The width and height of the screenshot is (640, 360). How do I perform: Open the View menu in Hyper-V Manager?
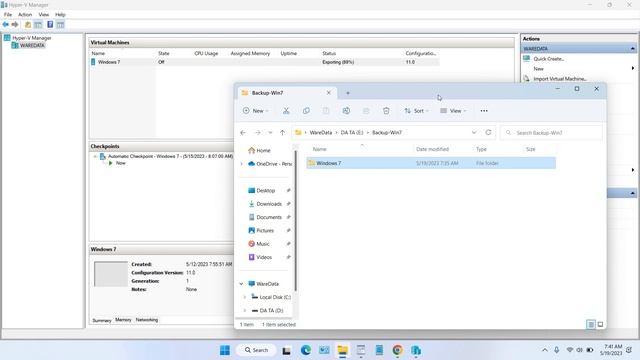click(x=44, y=14)
